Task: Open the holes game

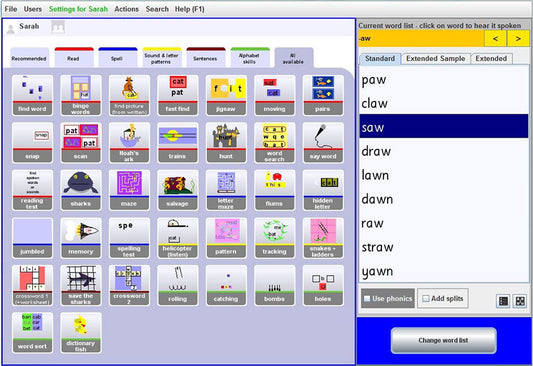Action: [323, 285]
